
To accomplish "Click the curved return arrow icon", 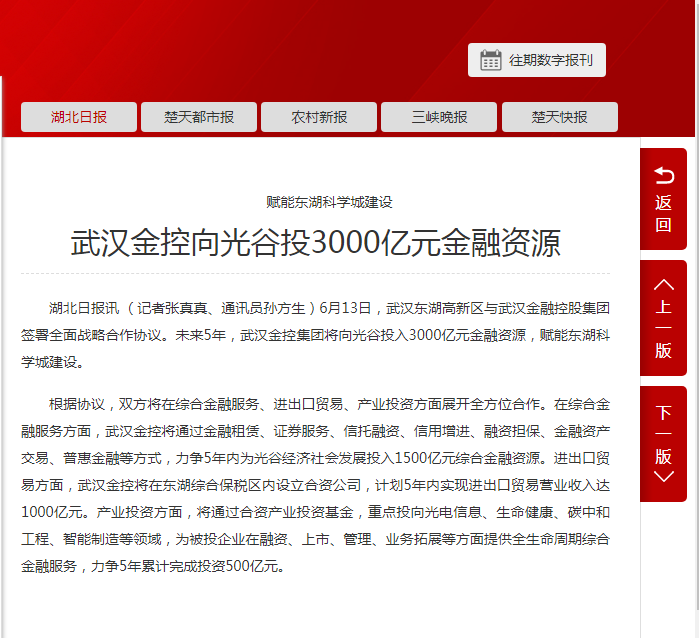I will 663,176.
